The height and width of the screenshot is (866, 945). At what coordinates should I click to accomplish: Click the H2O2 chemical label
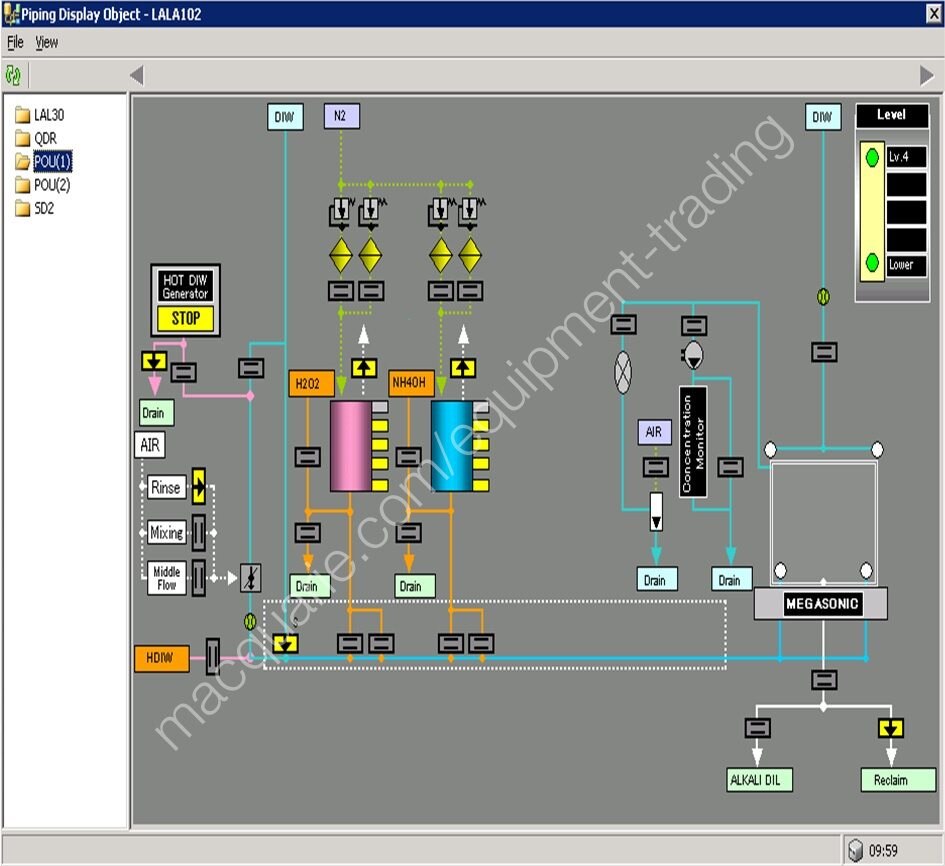pos(311,383)
